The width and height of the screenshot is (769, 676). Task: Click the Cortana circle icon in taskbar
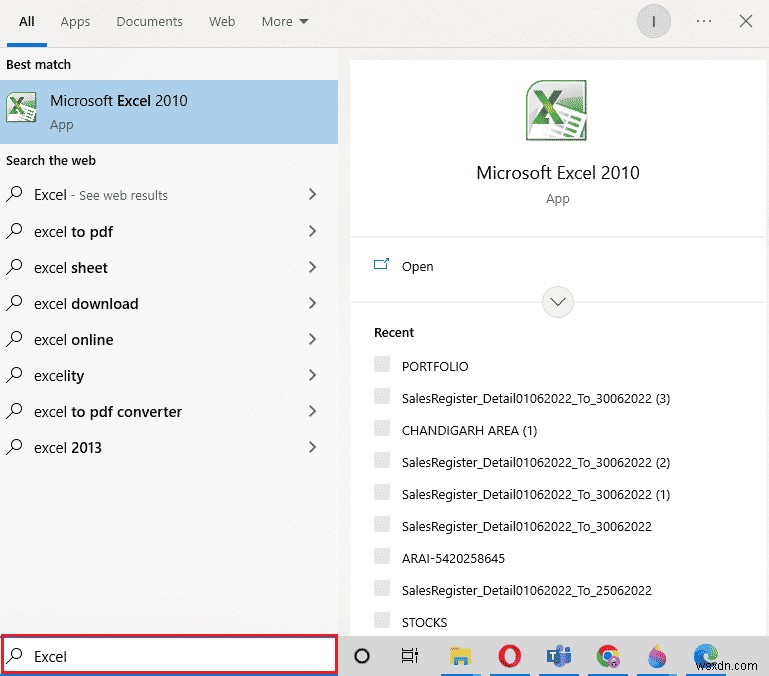point(362,656)
